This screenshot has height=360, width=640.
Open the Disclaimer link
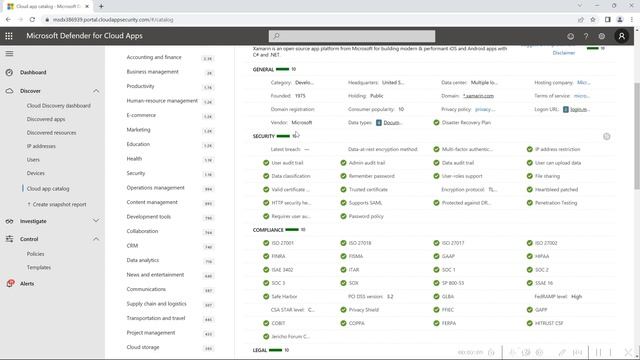click(x=564, y=53)
